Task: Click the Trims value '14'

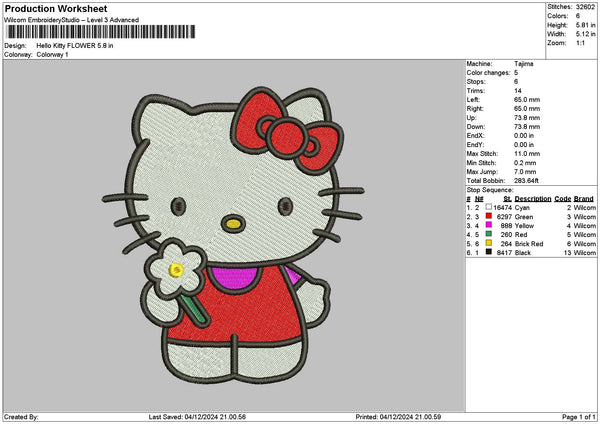Action: [518, 91]
